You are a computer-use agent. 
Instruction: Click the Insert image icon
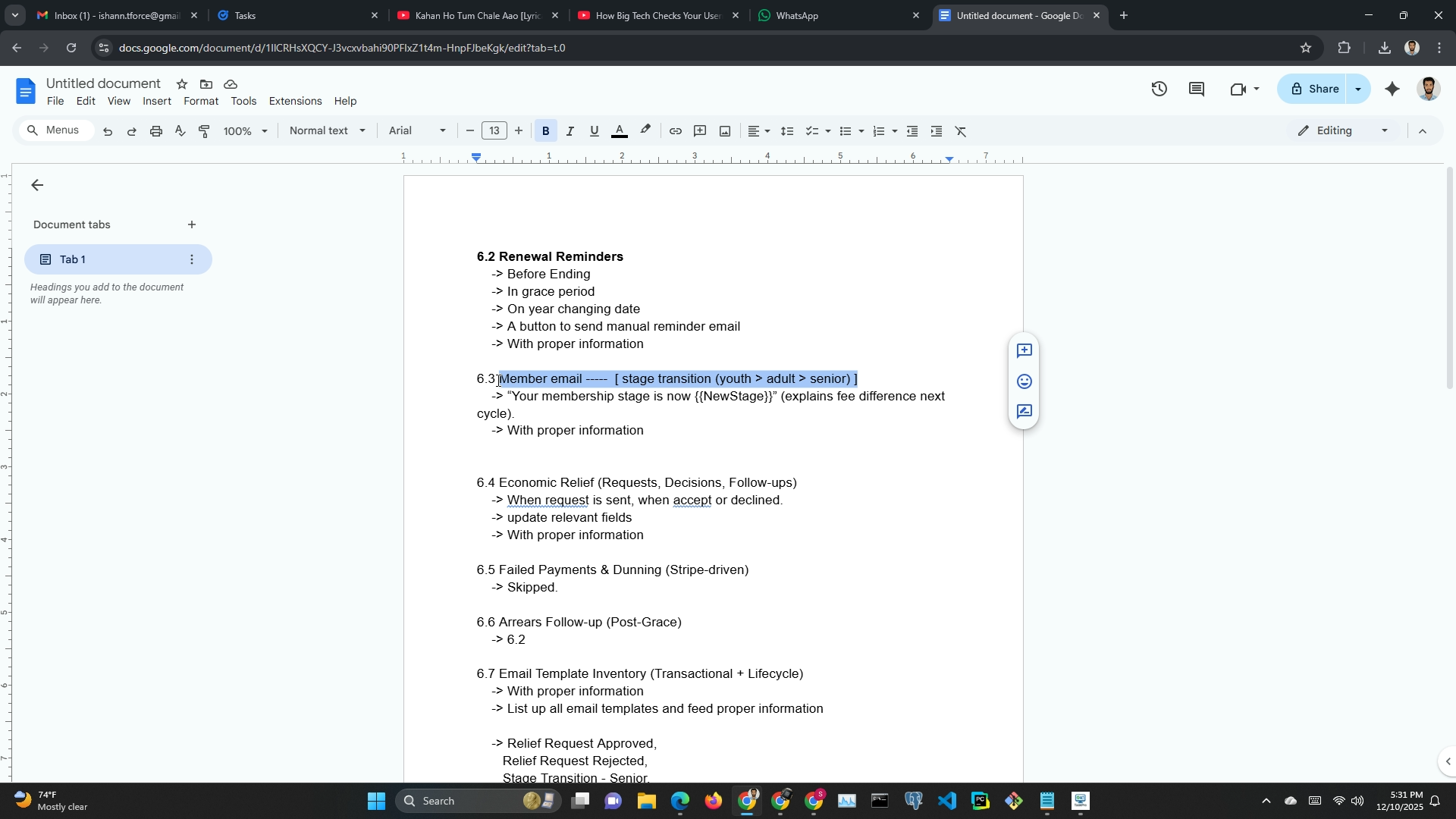[725, 131]
